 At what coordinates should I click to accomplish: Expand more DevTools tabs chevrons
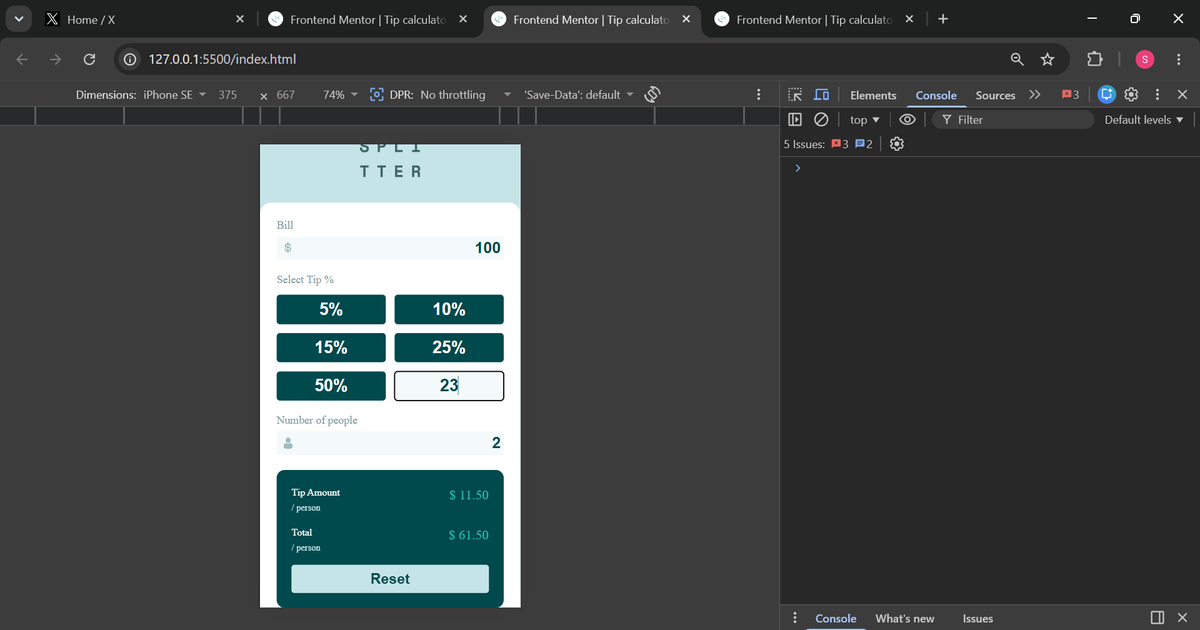coord(1034,95)
